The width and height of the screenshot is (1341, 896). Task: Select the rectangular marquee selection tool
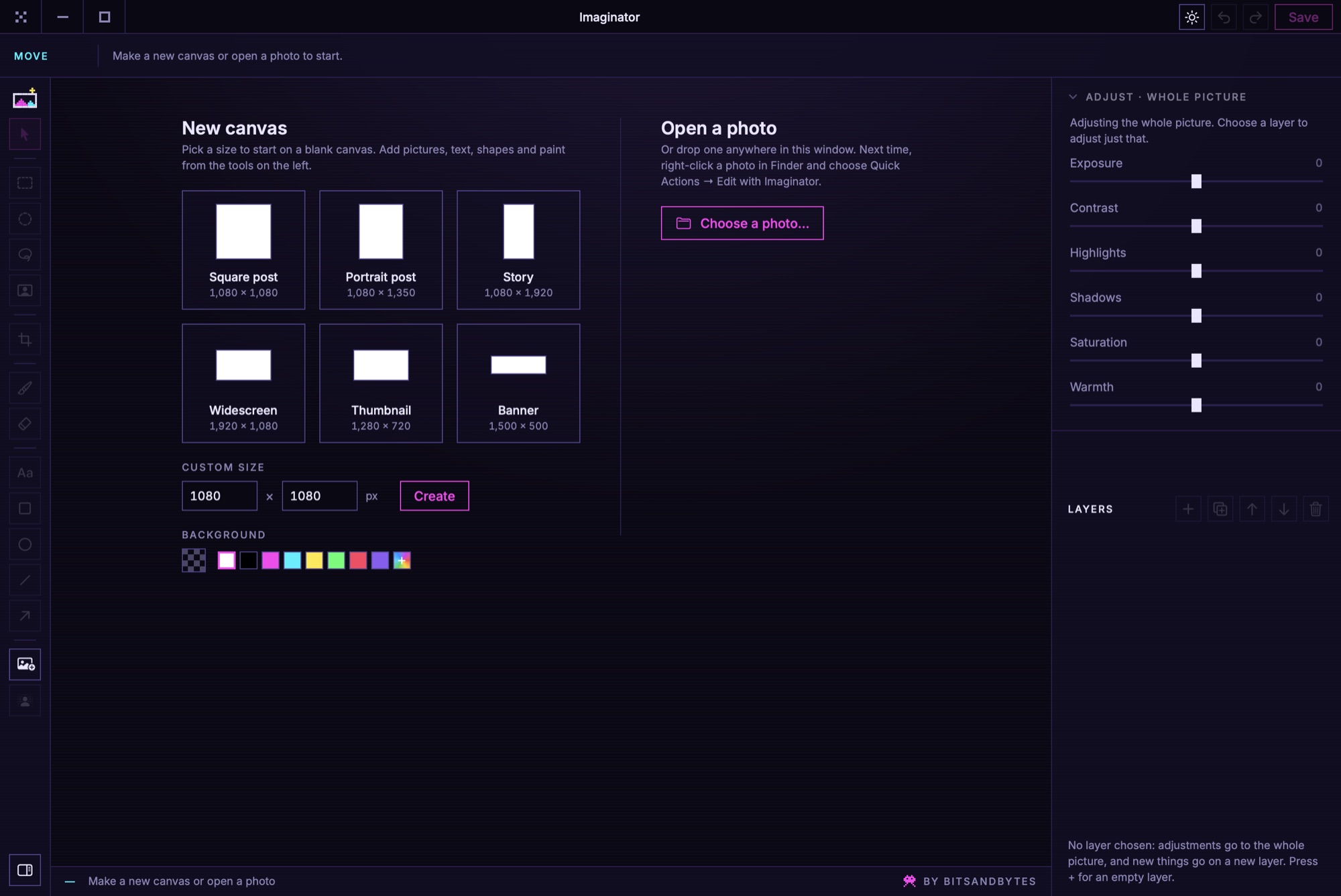point(25,183)
